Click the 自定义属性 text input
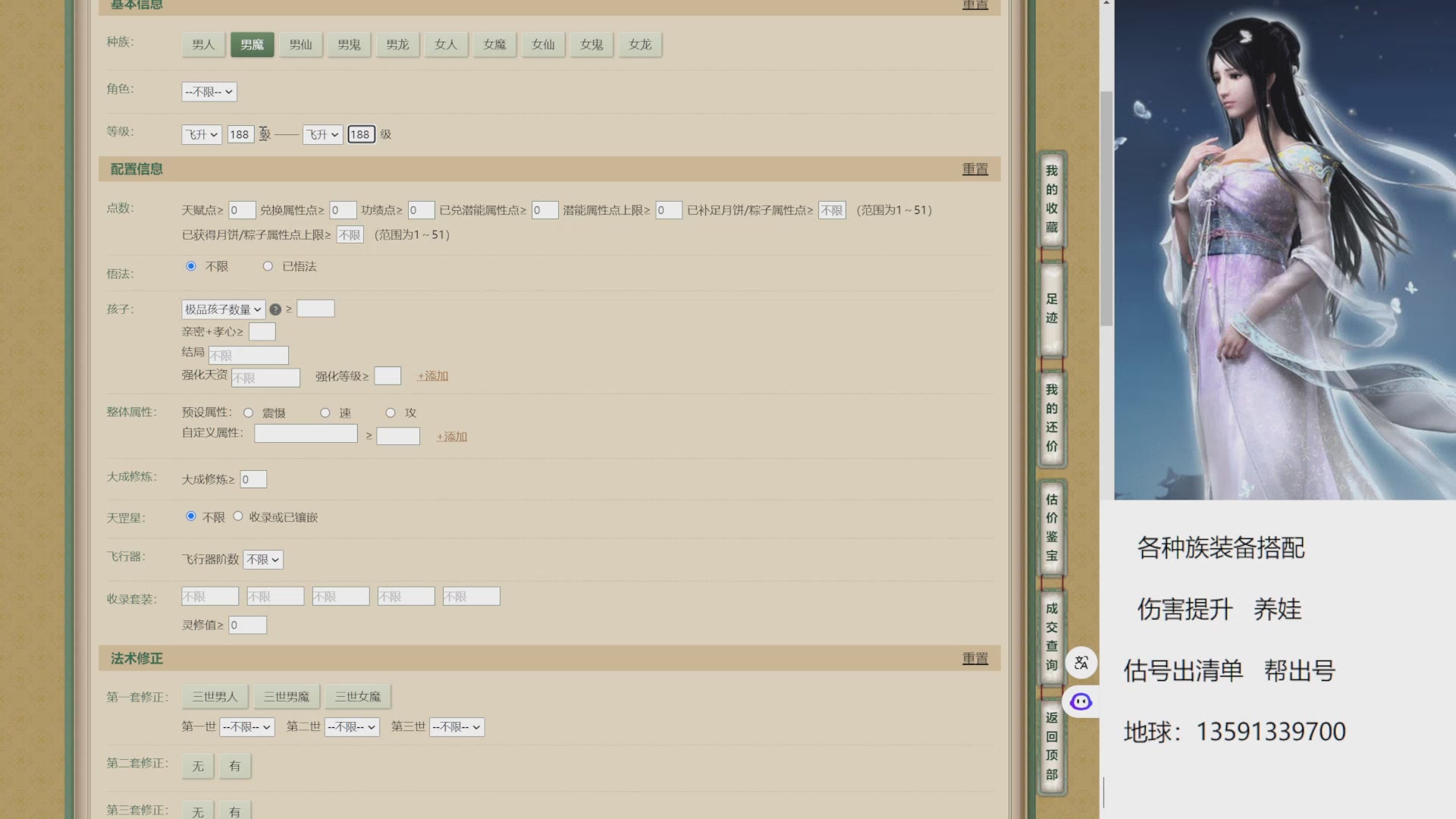1456x819 pixels. click(306, 434)
